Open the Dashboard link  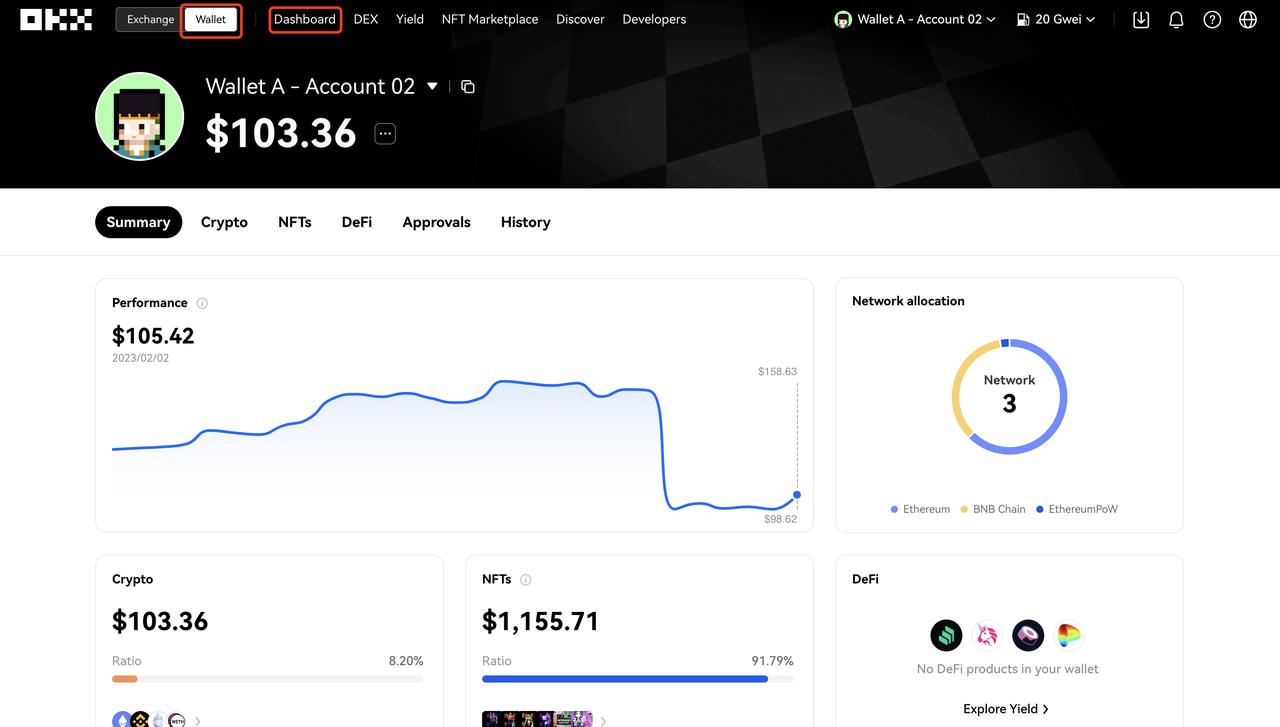pos(305,19)
